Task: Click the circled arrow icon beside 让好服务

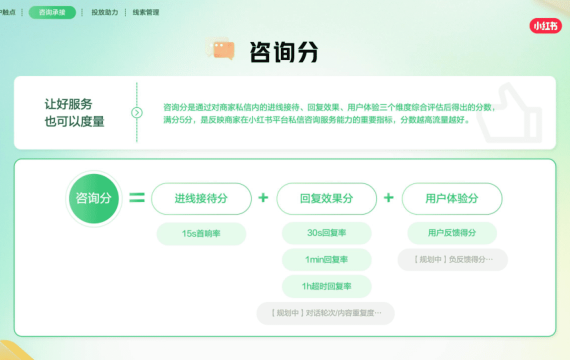Action: (137, 113)
